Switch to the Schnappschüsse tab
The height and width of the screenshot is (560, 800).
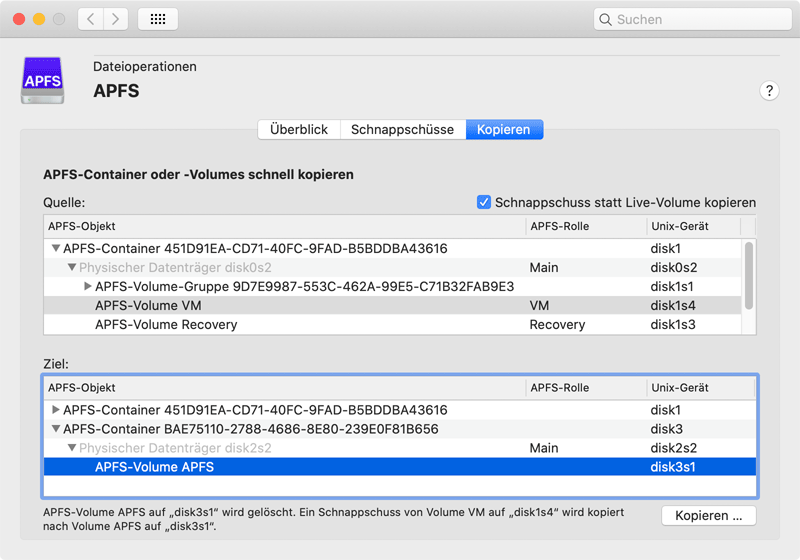click(403, 130)
